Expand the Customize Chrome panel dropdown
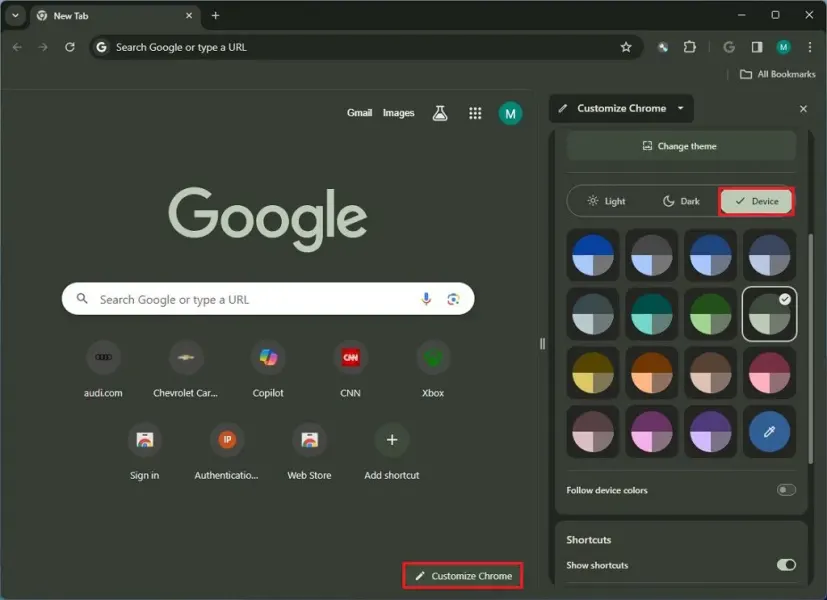The height and width of the screenshot is (600, 827). coord(681,108)
